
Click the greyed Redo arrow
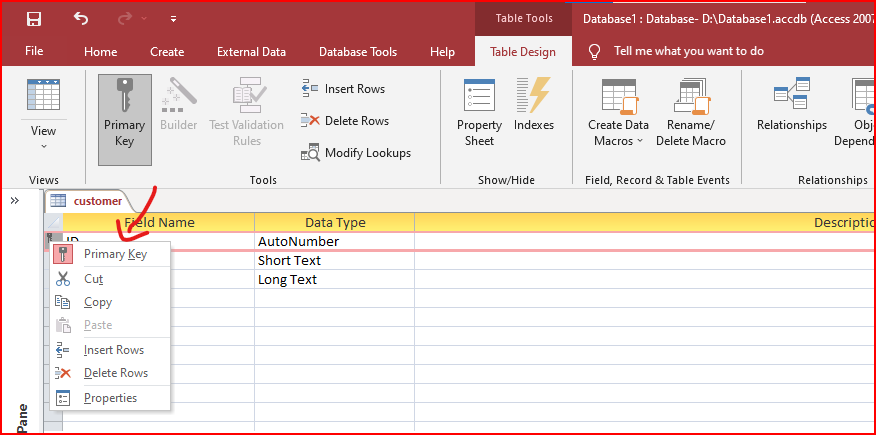click(x=125, y=19)
